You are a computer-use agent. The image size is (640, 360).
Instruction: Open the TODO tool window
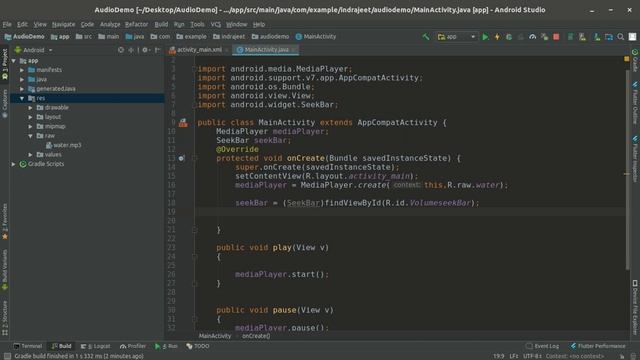coord(198,346)
